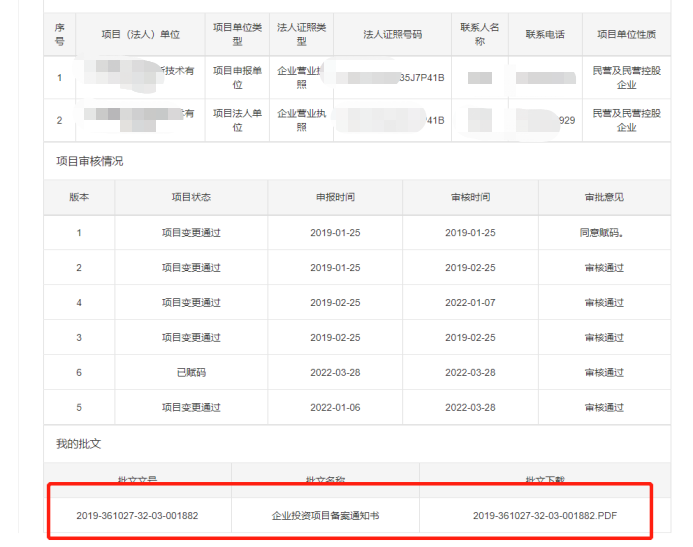Click the 同意赋码。 approval opinion cell
693x547 pixels.
tap(604, 232)
